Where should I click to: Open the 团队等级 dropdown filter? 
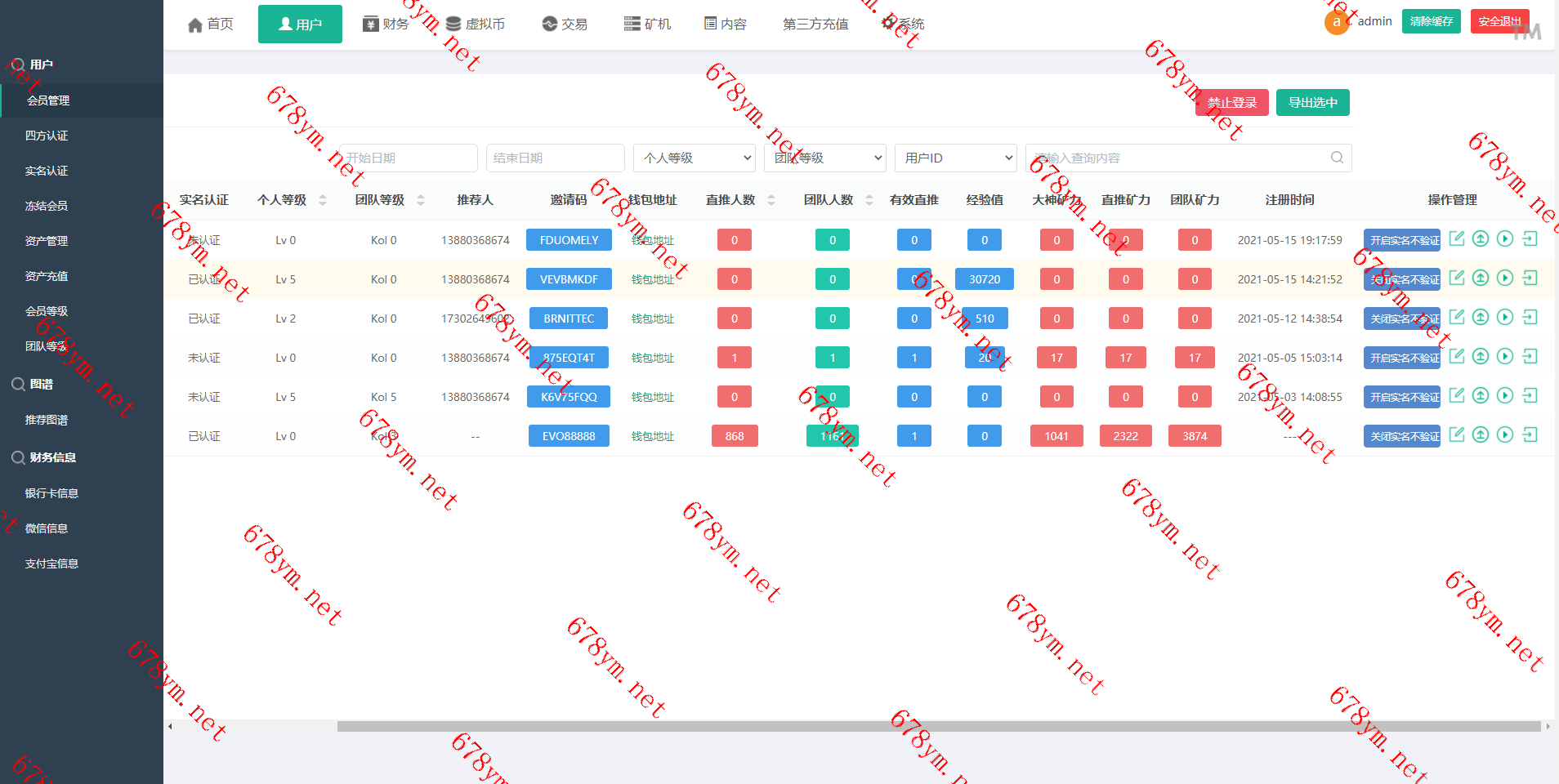coord(824,158)
